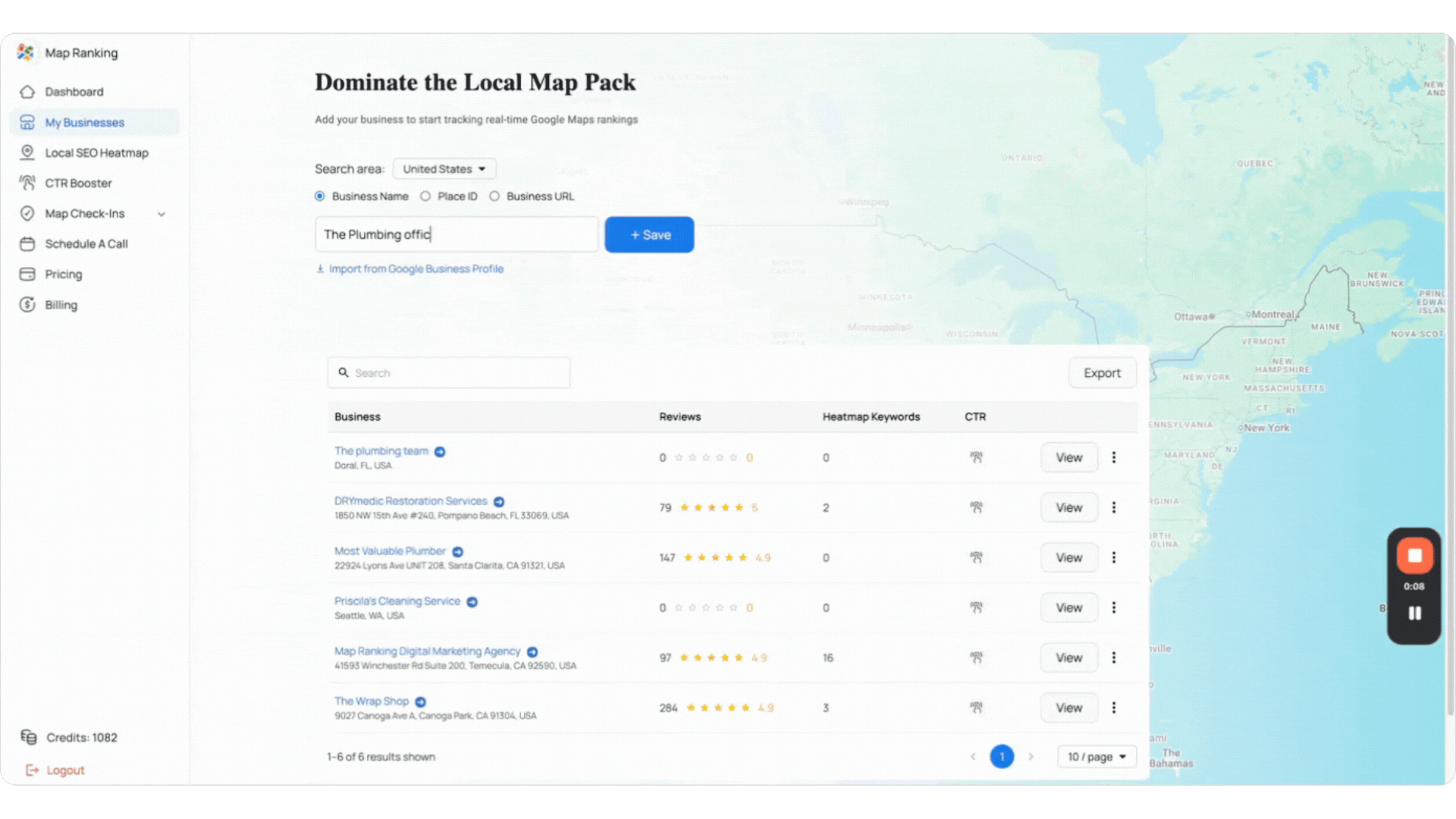Open the 10 / page dropdown

coord(1097,757)
